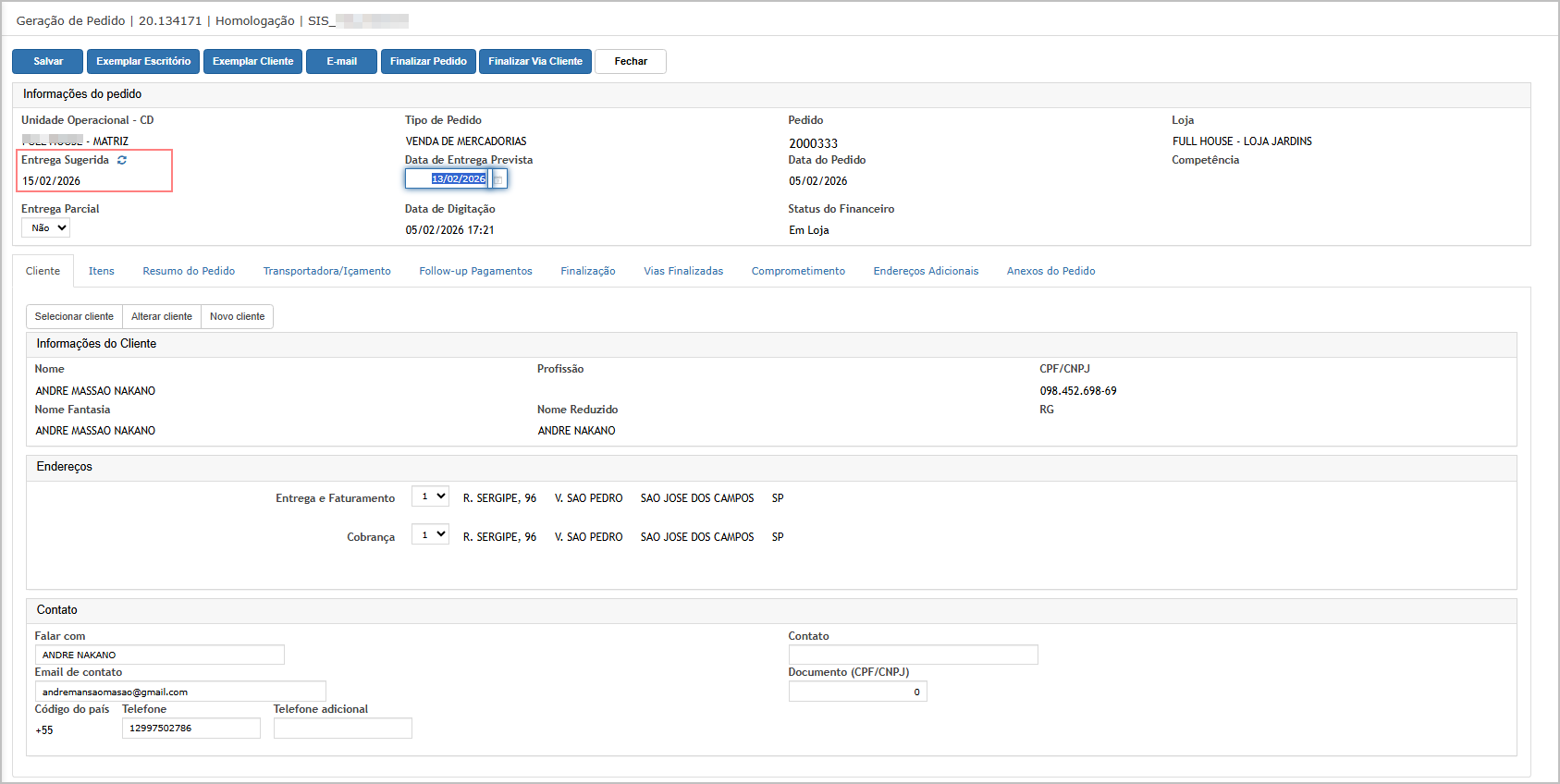Open the Entrega e Faturamento address dropdown

click(430, 496)
